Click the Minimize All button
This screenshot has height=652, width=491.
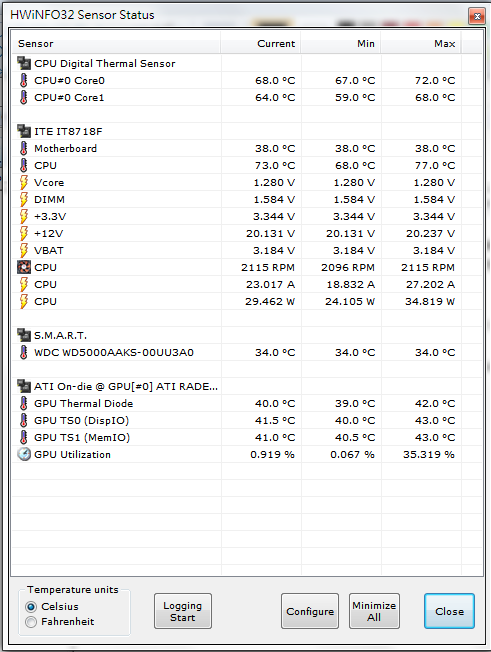point(374,611)
